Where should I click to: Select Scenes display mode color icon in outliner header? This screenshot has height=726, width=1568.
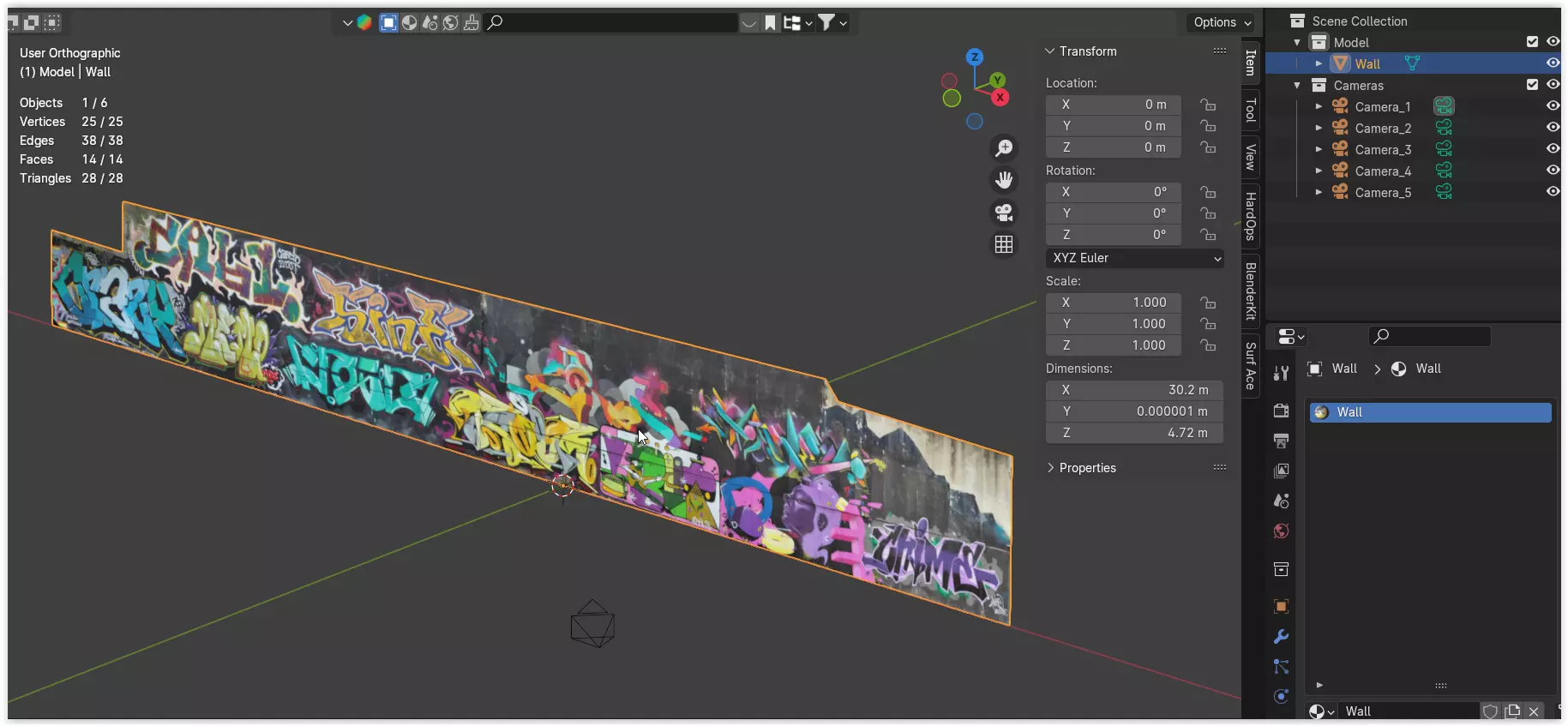[x=364, y=22]
